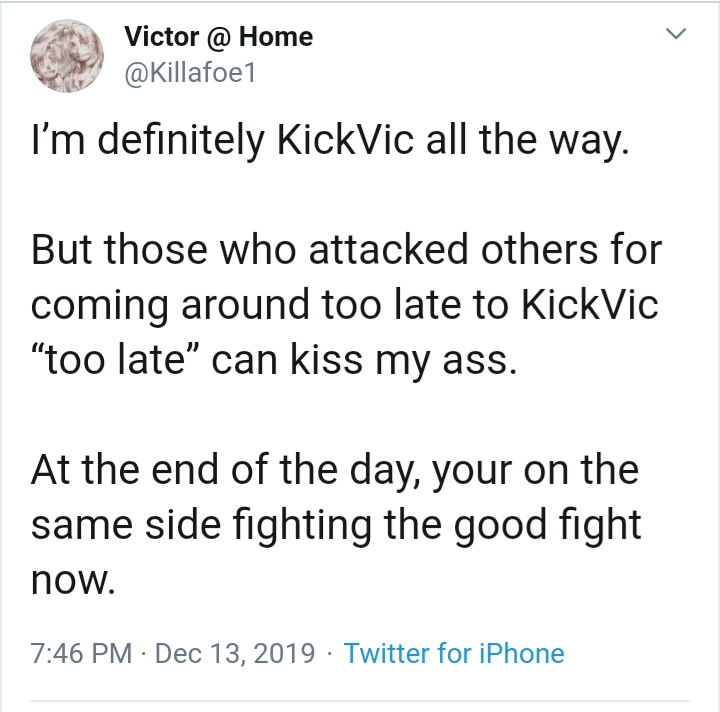Click the @ symbol in the display name
720x712 pixels.
219,38
